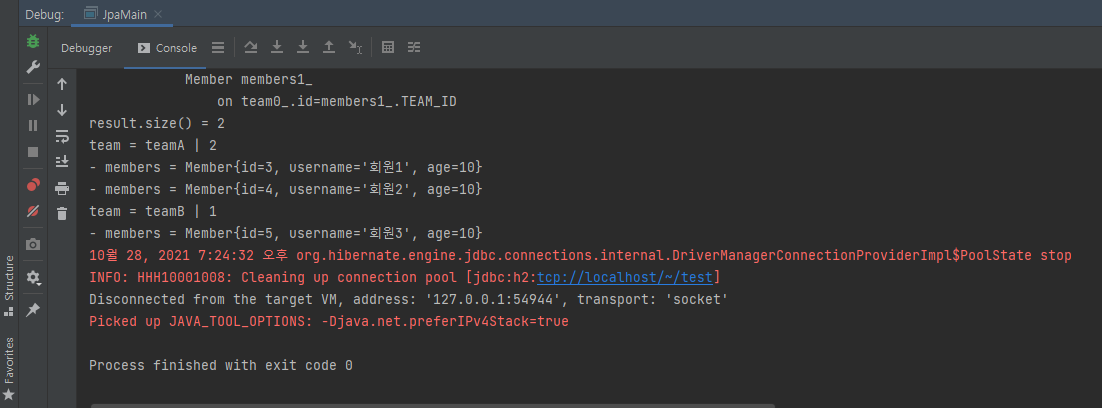Toggle scroll to end of console
The height and width of the screenshot is (408, 1102).
(62, 162)
